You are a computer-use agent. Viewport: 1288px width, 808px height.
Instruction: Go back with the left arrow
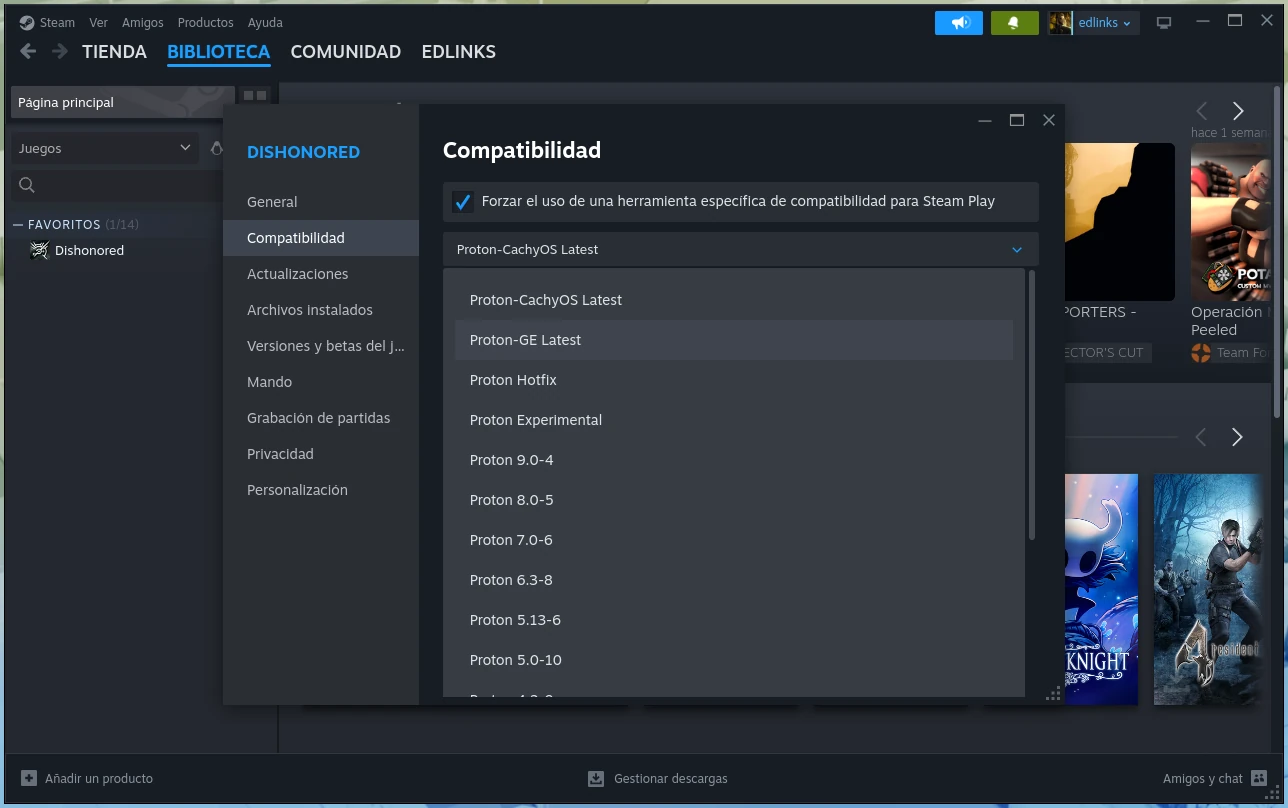[28, 51]
